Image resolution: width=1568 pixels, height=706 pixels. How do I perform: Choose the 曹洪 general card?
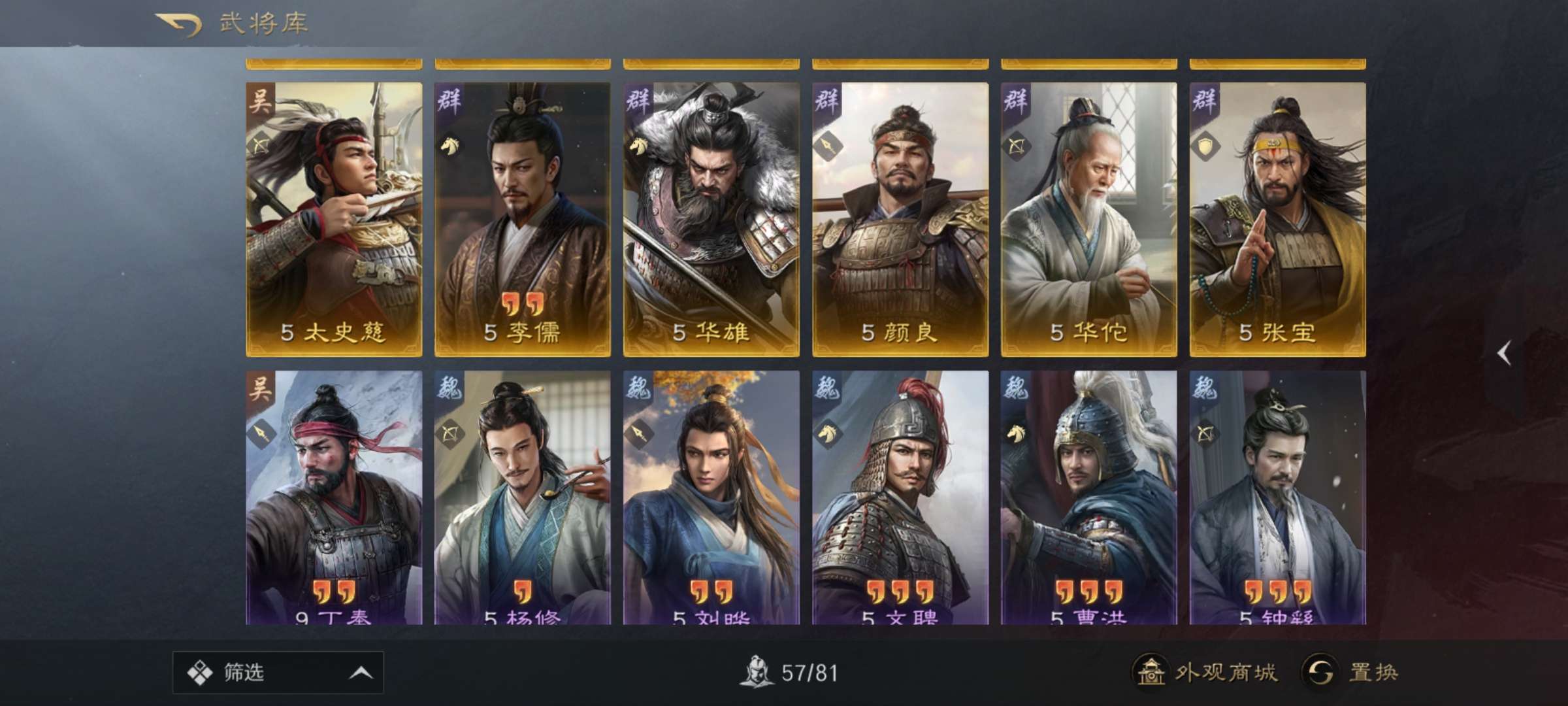point(1089,498)
